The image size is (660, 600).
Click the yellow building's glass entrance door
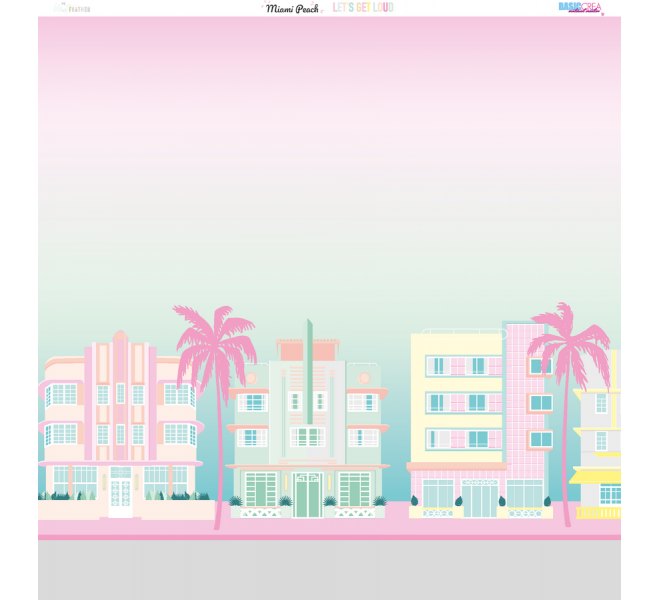pyautogui.click(x=479, y=497)
